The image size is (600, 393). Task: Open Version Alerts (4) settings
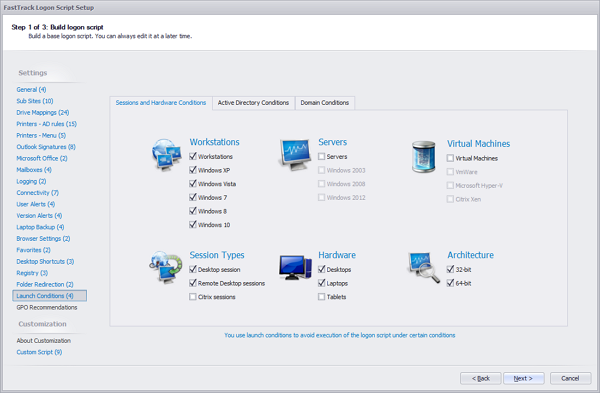click(39, 216)
